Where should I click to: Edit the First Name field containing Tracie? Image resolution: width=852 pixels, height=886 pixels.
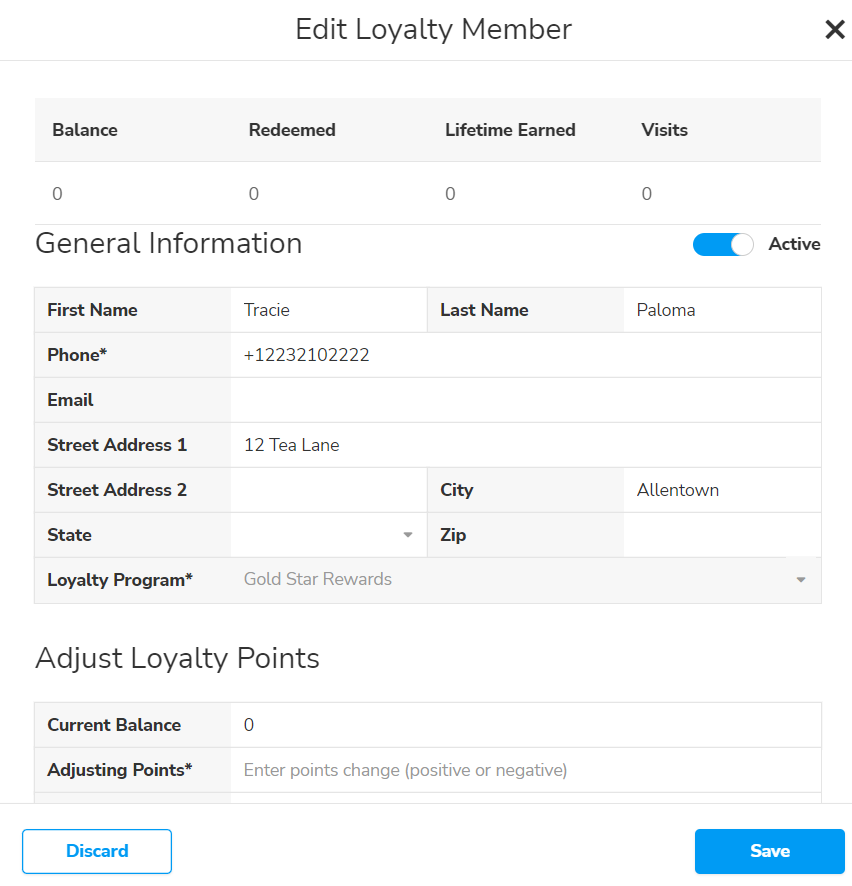(328, 310)
